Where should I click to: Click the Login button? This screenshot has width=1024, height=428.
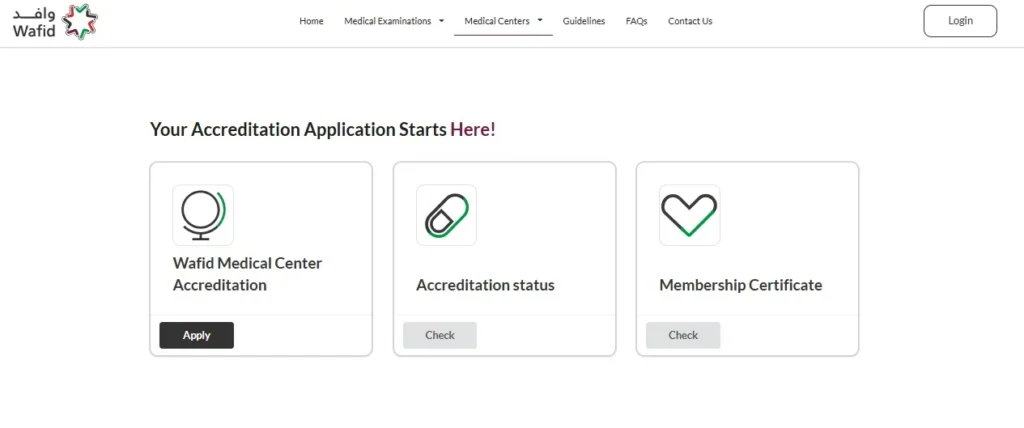coord(960,21)
